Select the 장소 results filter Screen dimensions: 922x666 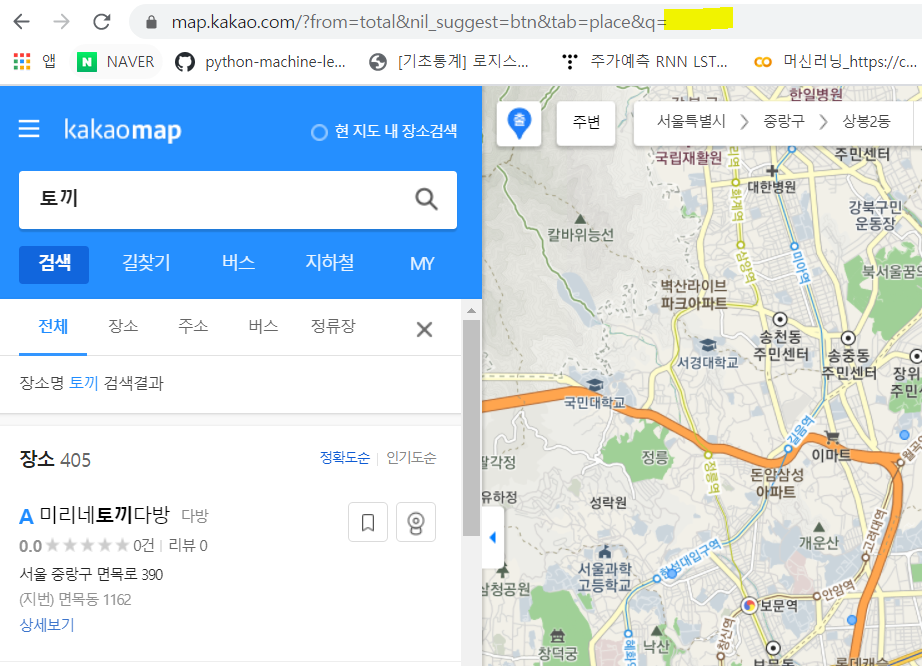tap(123, 326)
